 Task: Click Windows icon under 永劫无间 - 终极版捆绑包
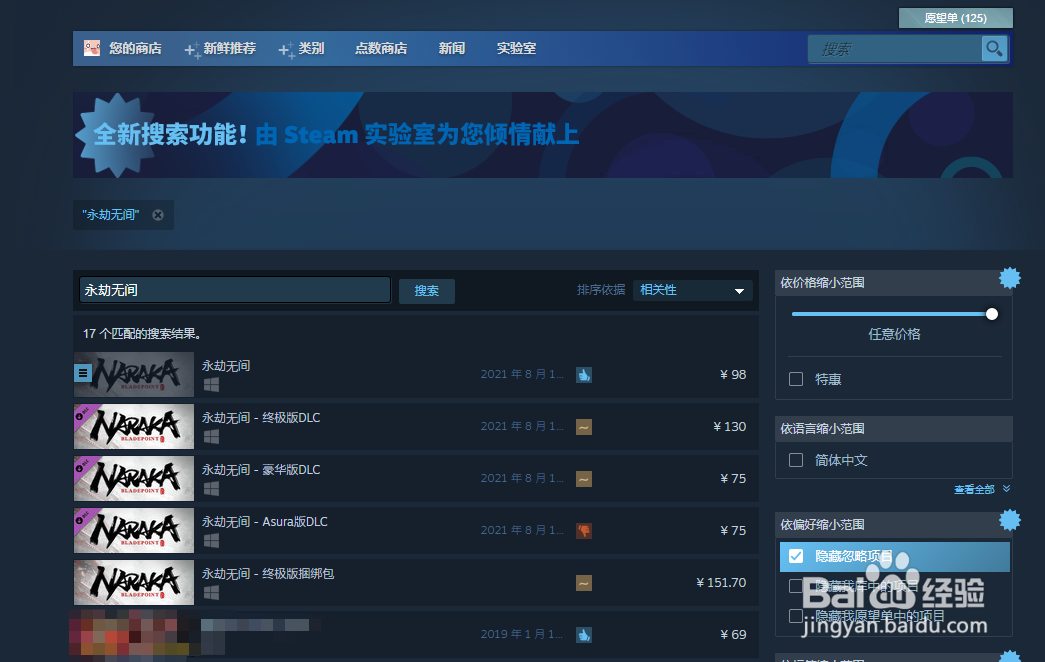(x=211, y=593)
